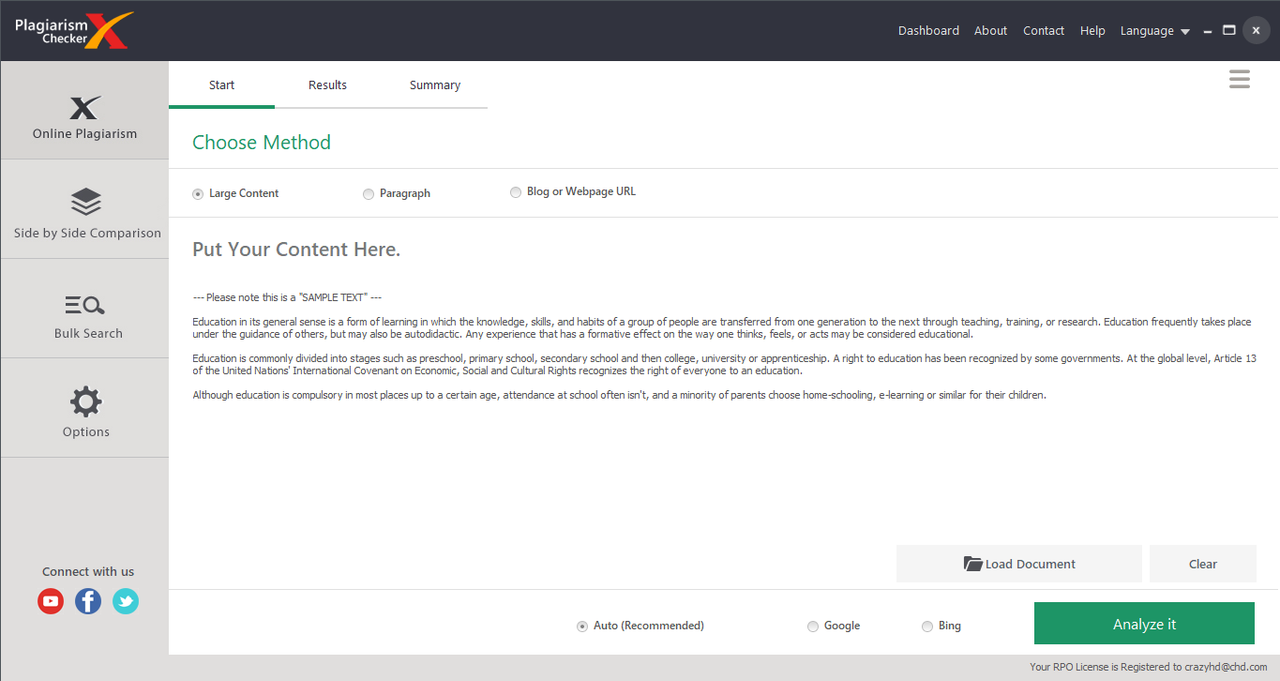Switch to the Start tab
This screenshot has height=681, width=1280.
click(222, 85)
